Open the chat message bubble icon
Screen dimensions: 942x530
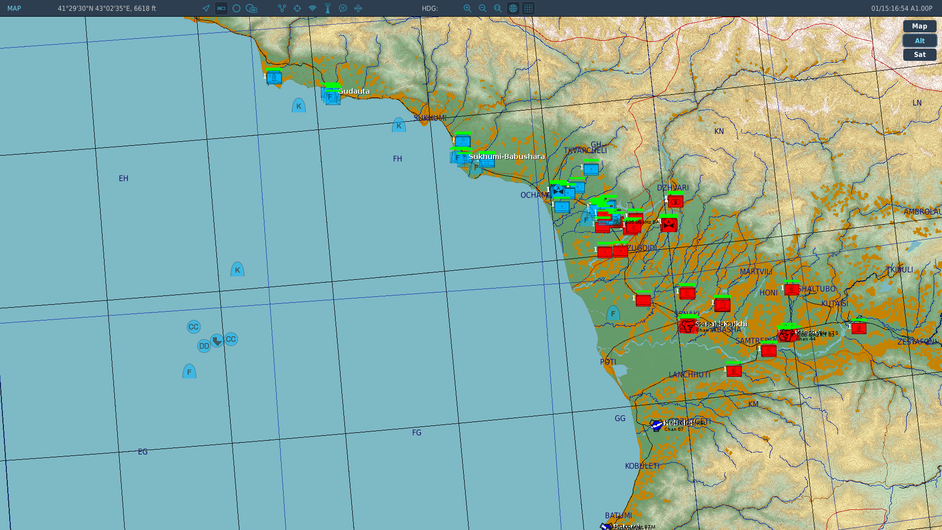coord(343,8)
